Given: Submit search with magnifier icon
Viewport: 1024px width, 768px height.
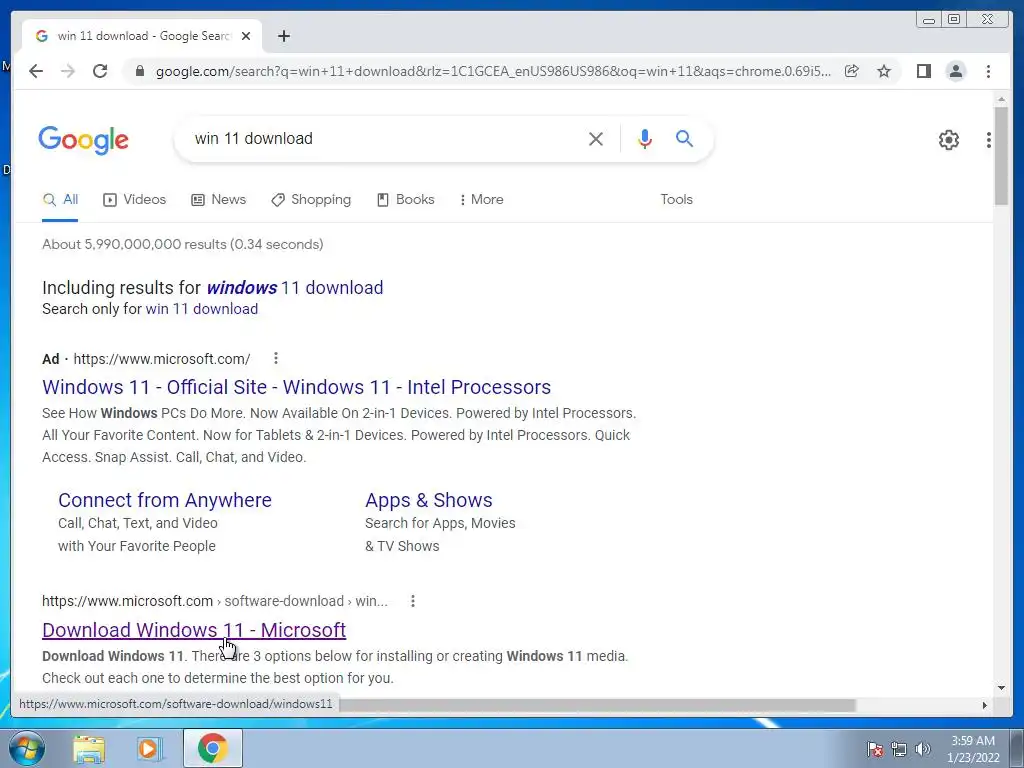Looking at the screenshot, I should point(684,138).
